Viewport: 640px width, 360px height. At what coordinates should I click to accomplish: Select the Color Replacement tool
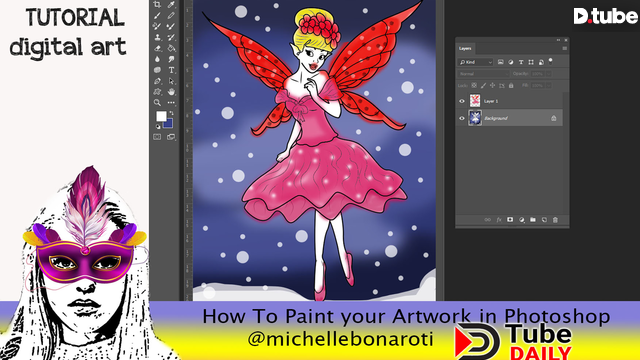tap(157, 26)
